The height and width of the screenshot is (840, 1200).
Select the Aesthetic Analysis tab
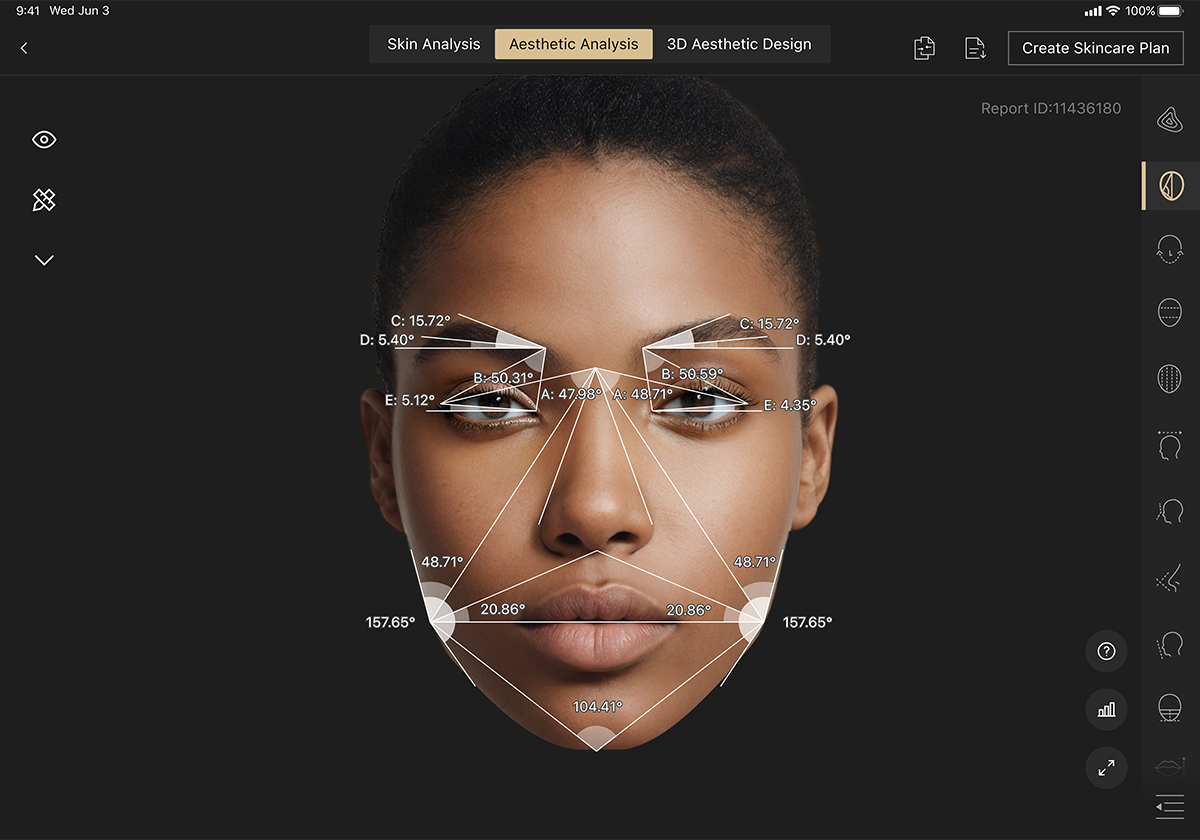pyautogui.click(x=574, y=44)
